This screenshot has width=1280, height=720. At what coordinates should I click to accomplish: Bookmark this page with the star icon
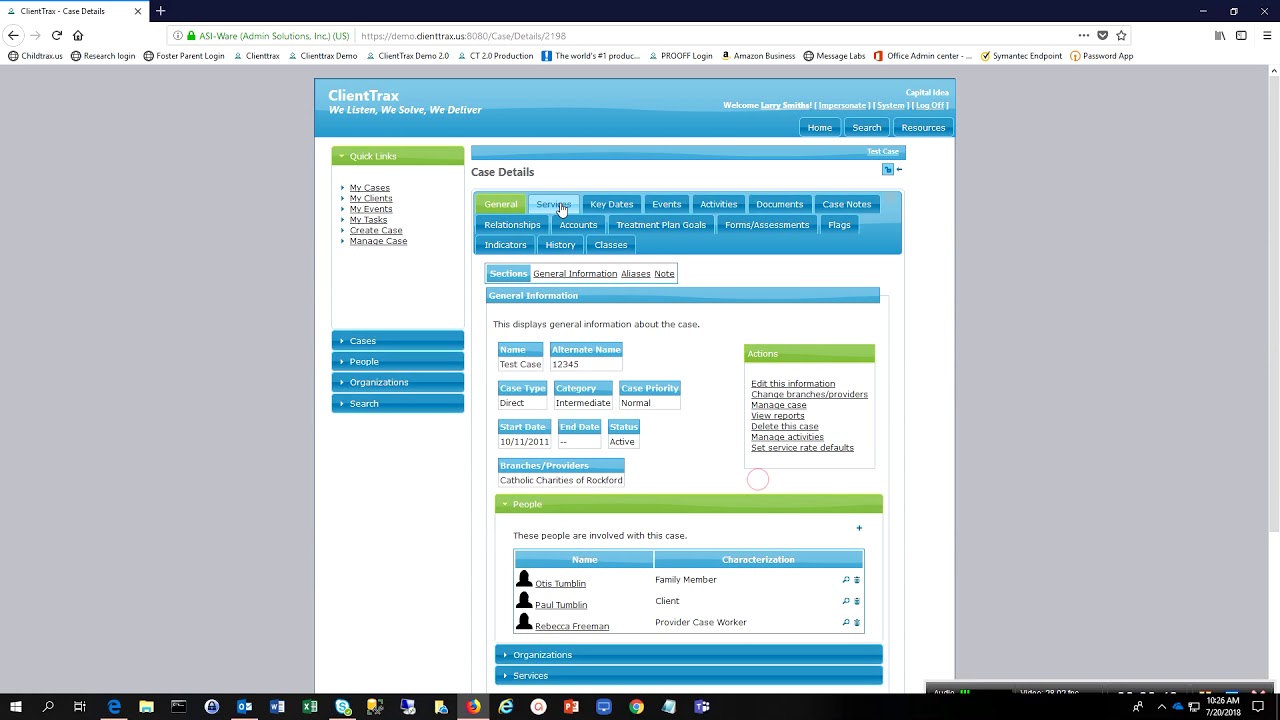[x=1121, y=35]
